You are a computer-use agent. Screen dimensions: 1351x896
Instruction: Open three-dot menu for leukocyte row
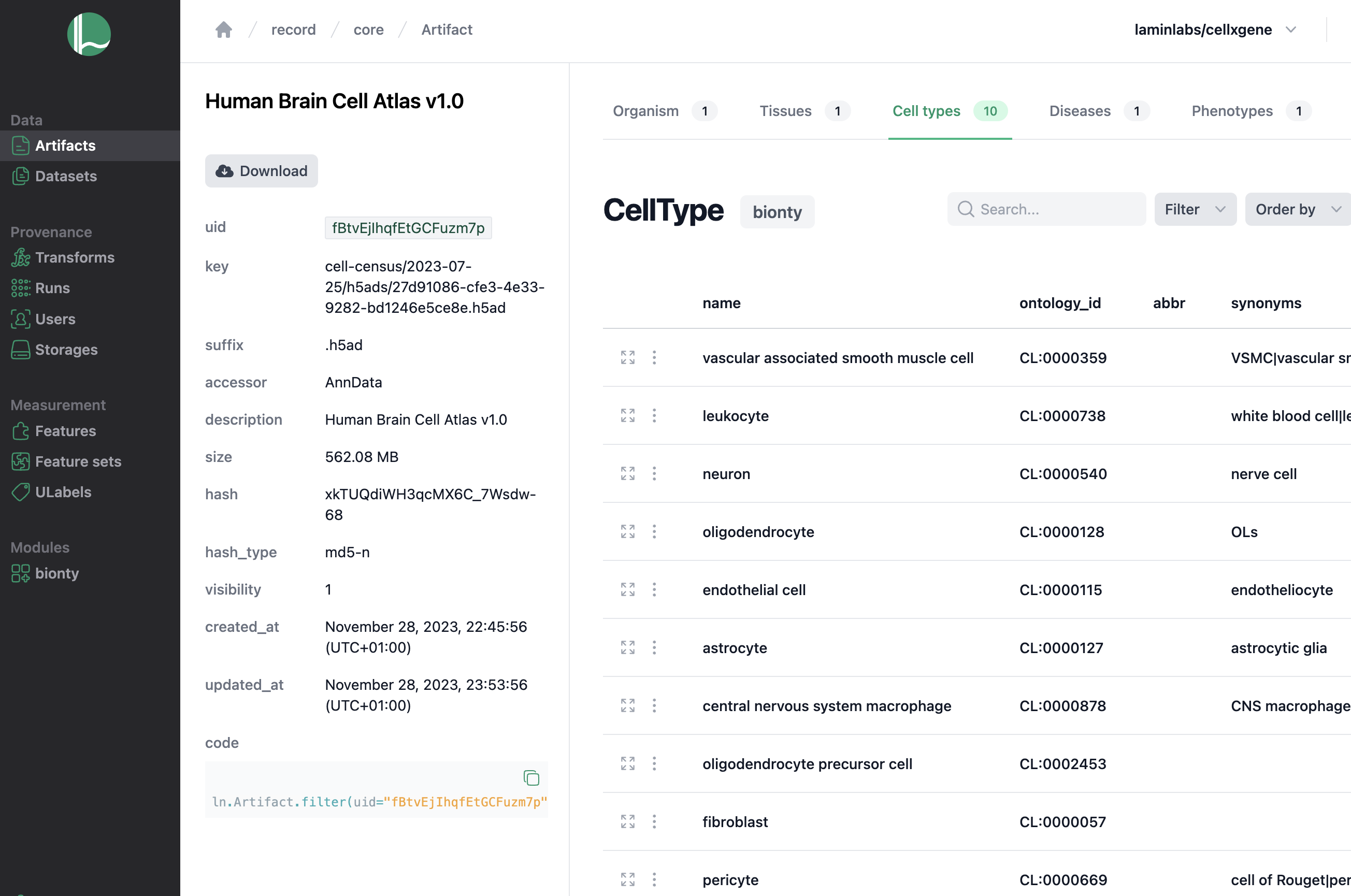pos(654,415)
